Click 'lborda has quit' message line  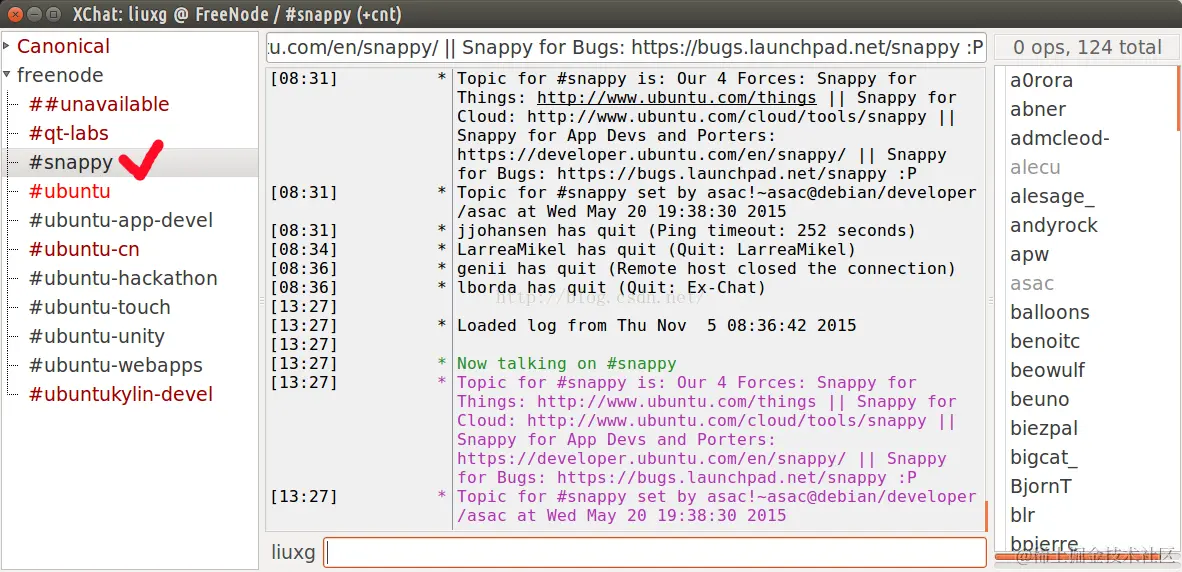[x=611, y=287]
